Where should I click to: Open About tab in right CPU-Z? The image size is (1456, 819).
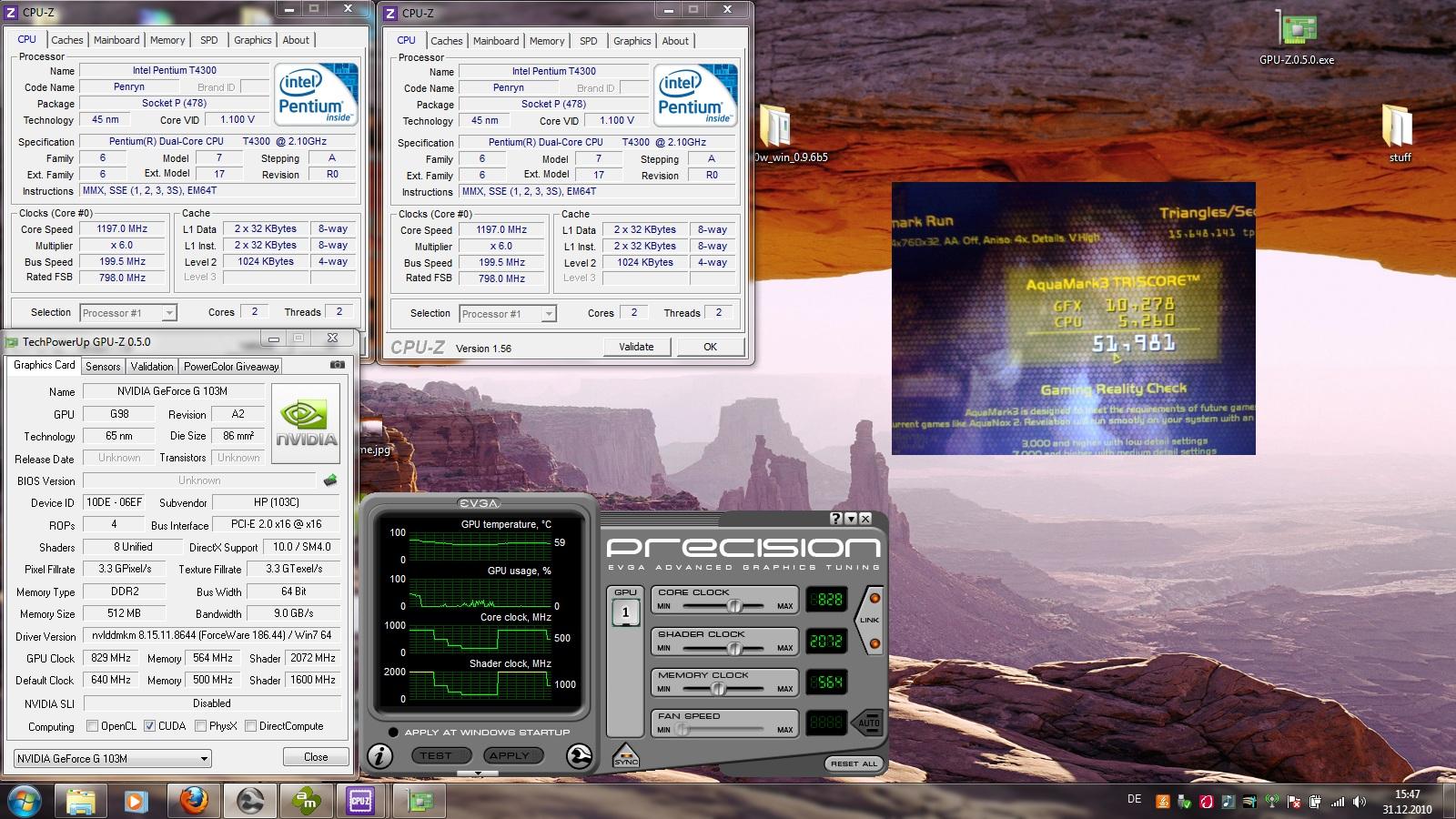point(675,41)
